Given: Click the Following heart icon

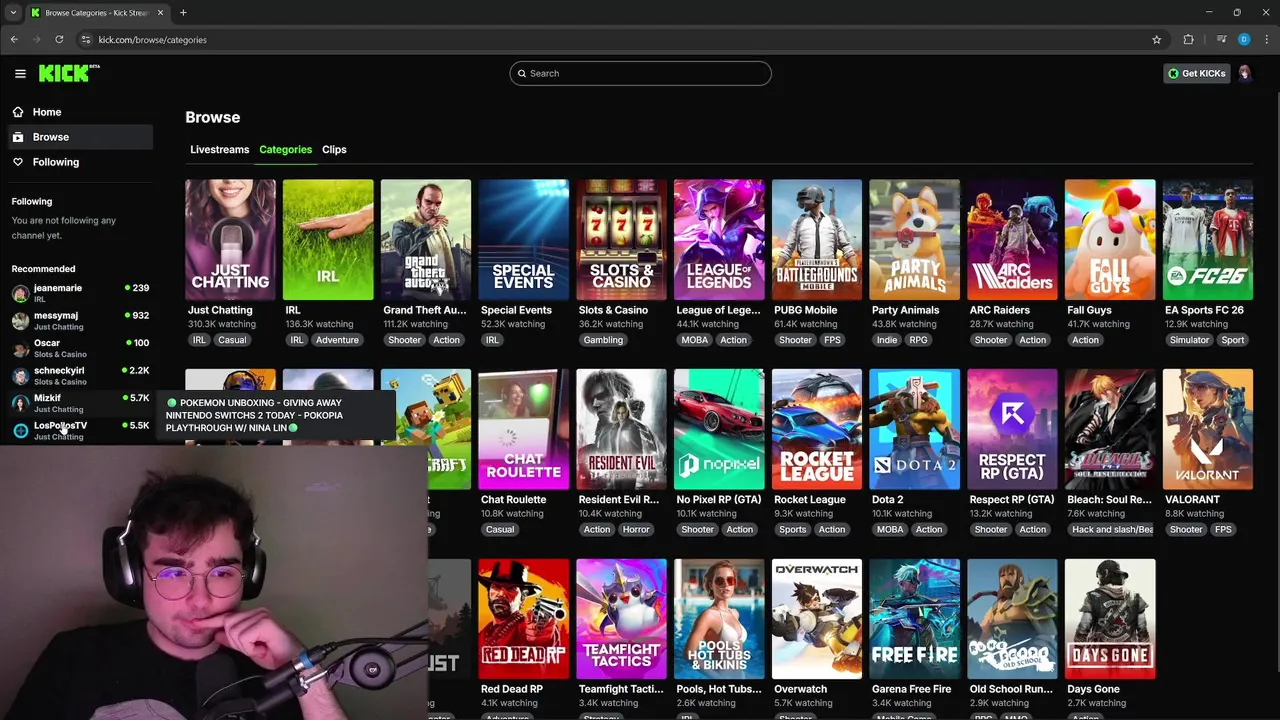Looking at the screenshot, I should (18, 162).
